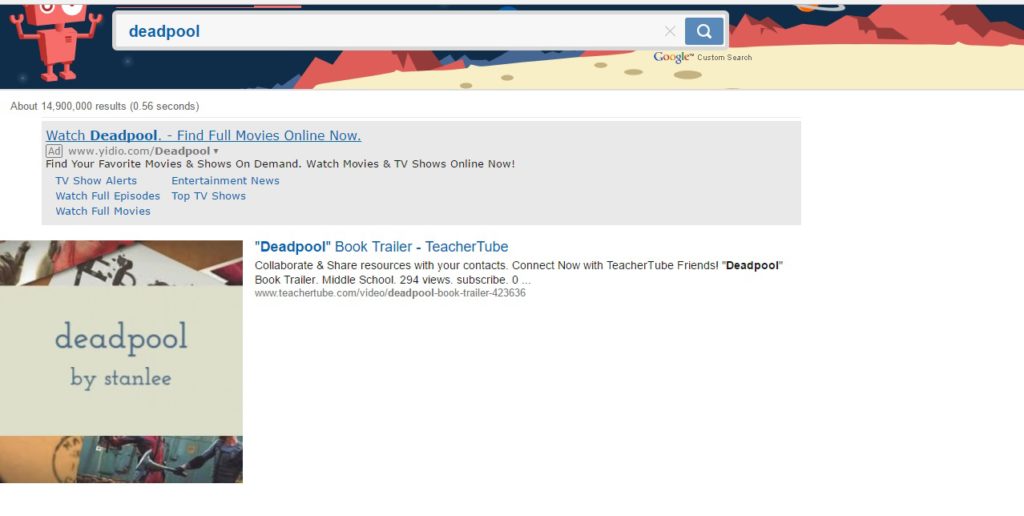Click the 'About 14,900,000 results' text
The height and width of the screenshot is (516, 1024).
tap(104, 106)
